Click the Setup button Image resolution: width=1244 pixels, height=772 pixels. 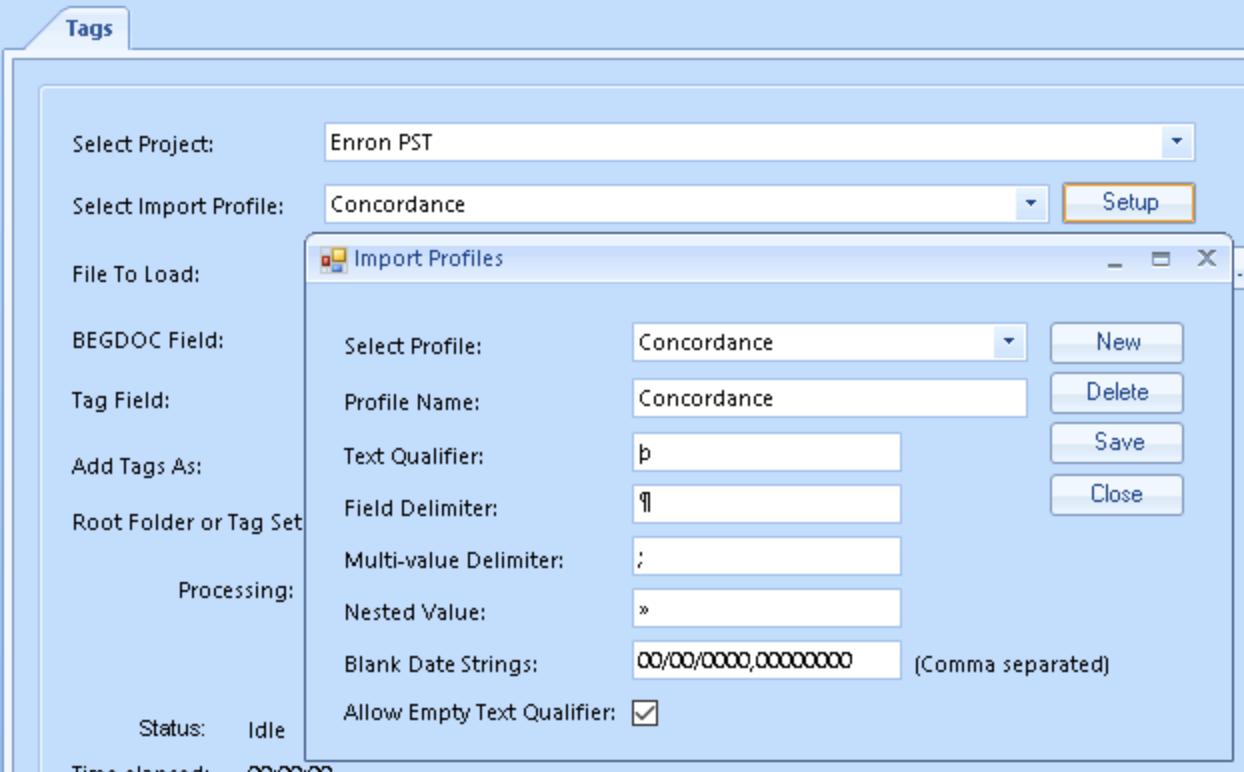pyautogui.click(x=1129, y=202)
